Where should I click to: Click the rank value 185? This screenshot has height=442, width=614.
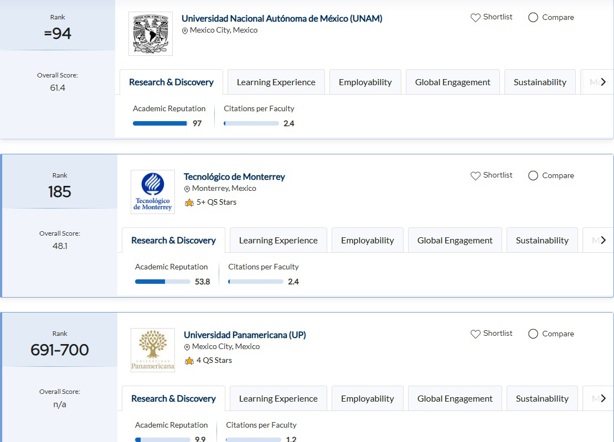pos(60,192)
